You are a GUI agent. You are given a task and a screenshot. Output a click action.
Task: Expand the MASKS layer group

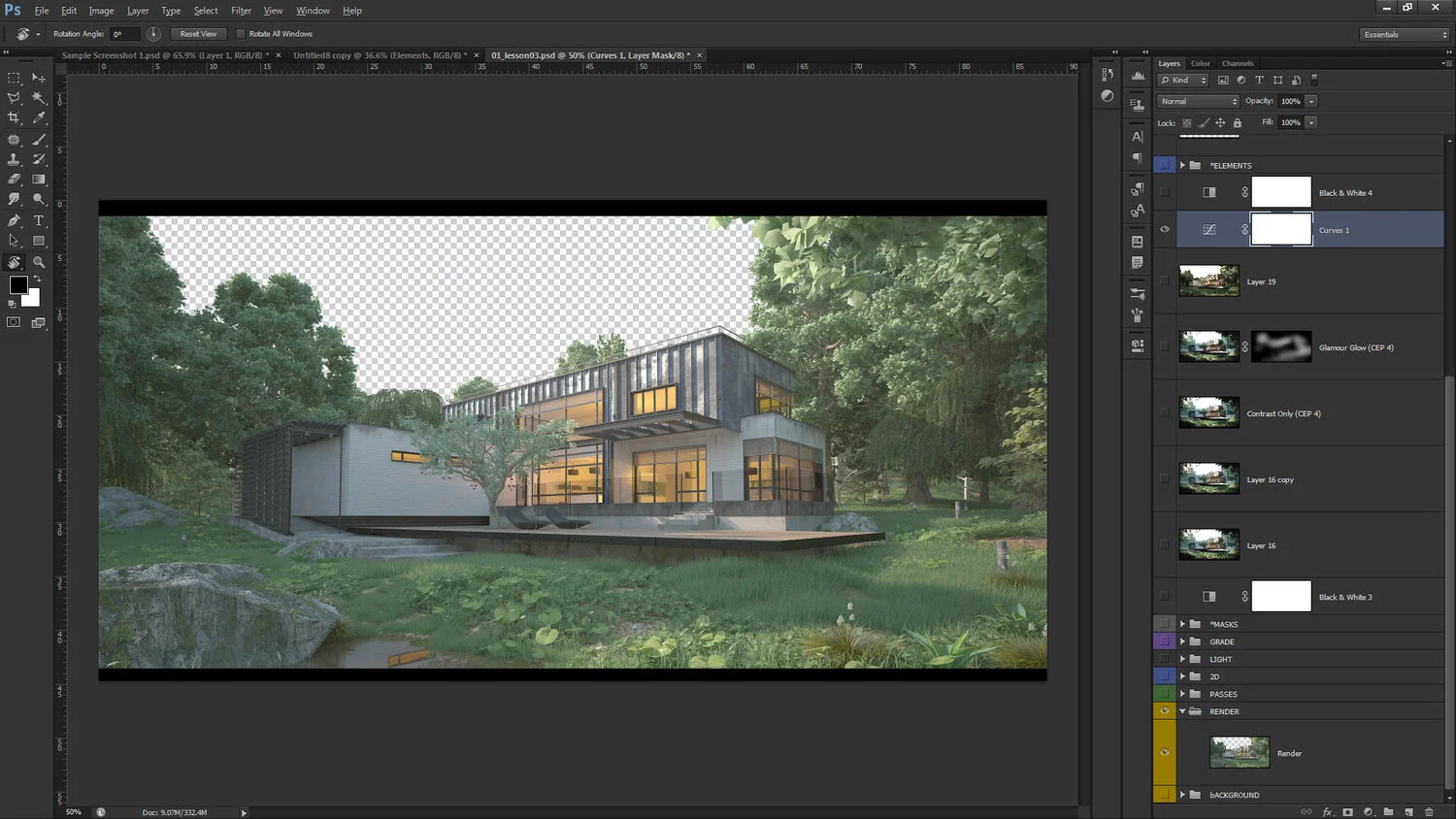pyautogui.click(x=1181, y=623)
